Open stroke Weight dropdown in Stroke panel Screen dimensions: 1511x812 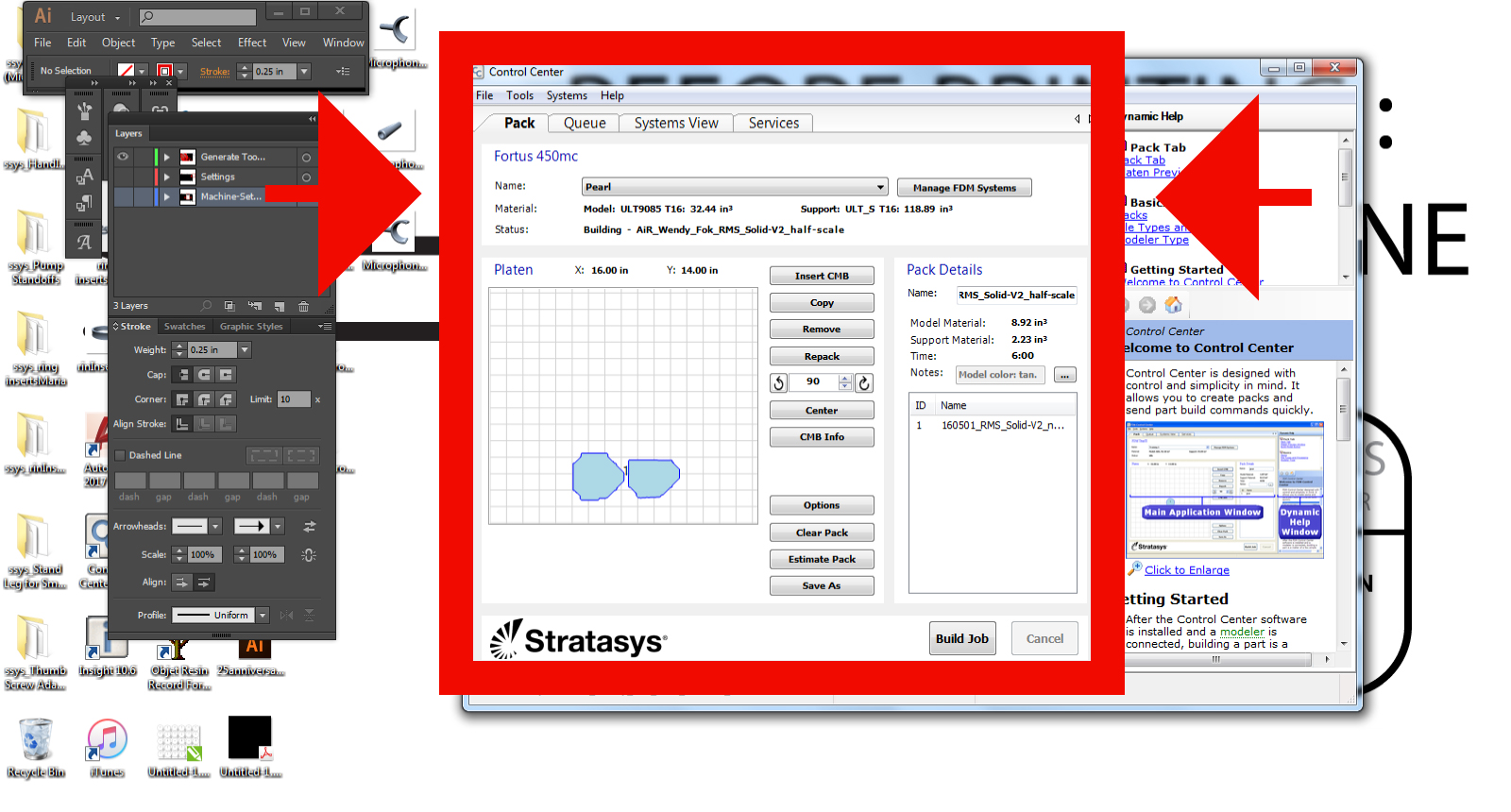pos(245,350)
